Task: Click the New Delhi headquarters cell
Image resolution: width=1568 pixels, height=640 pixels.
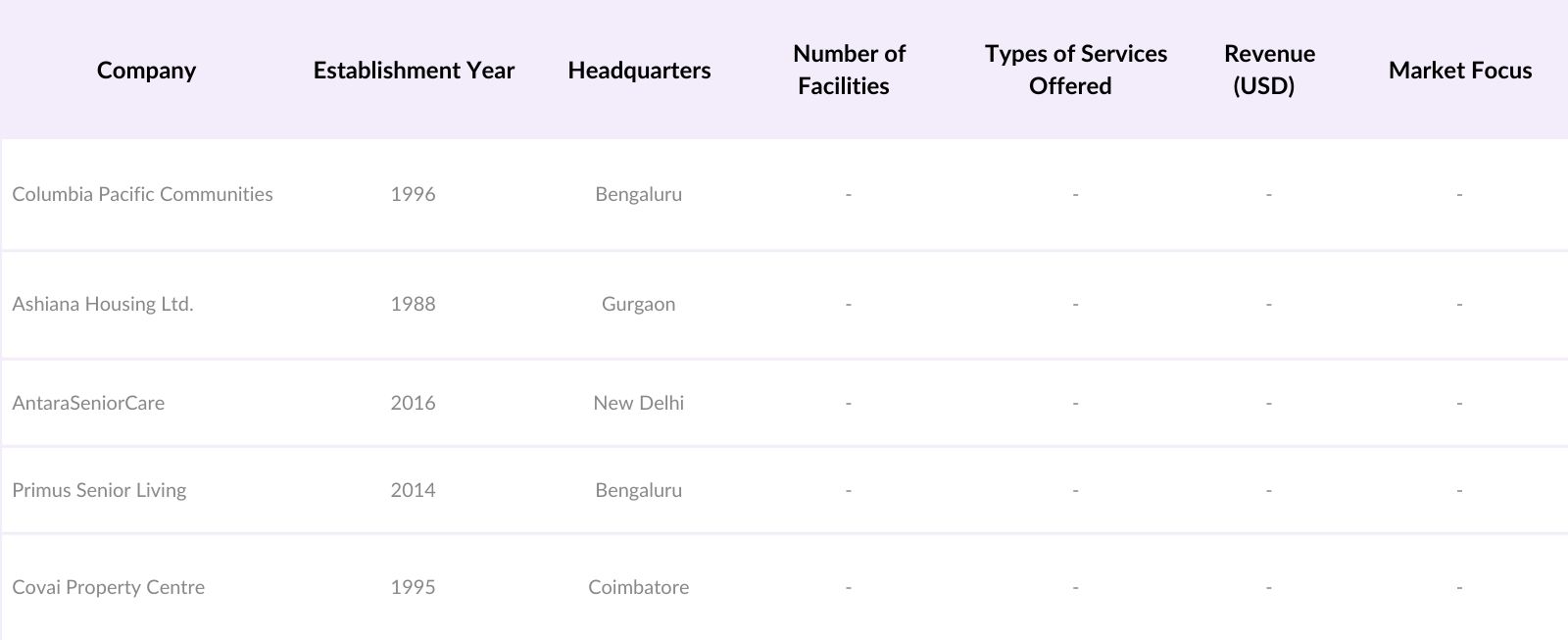Action: click(638, 403)
